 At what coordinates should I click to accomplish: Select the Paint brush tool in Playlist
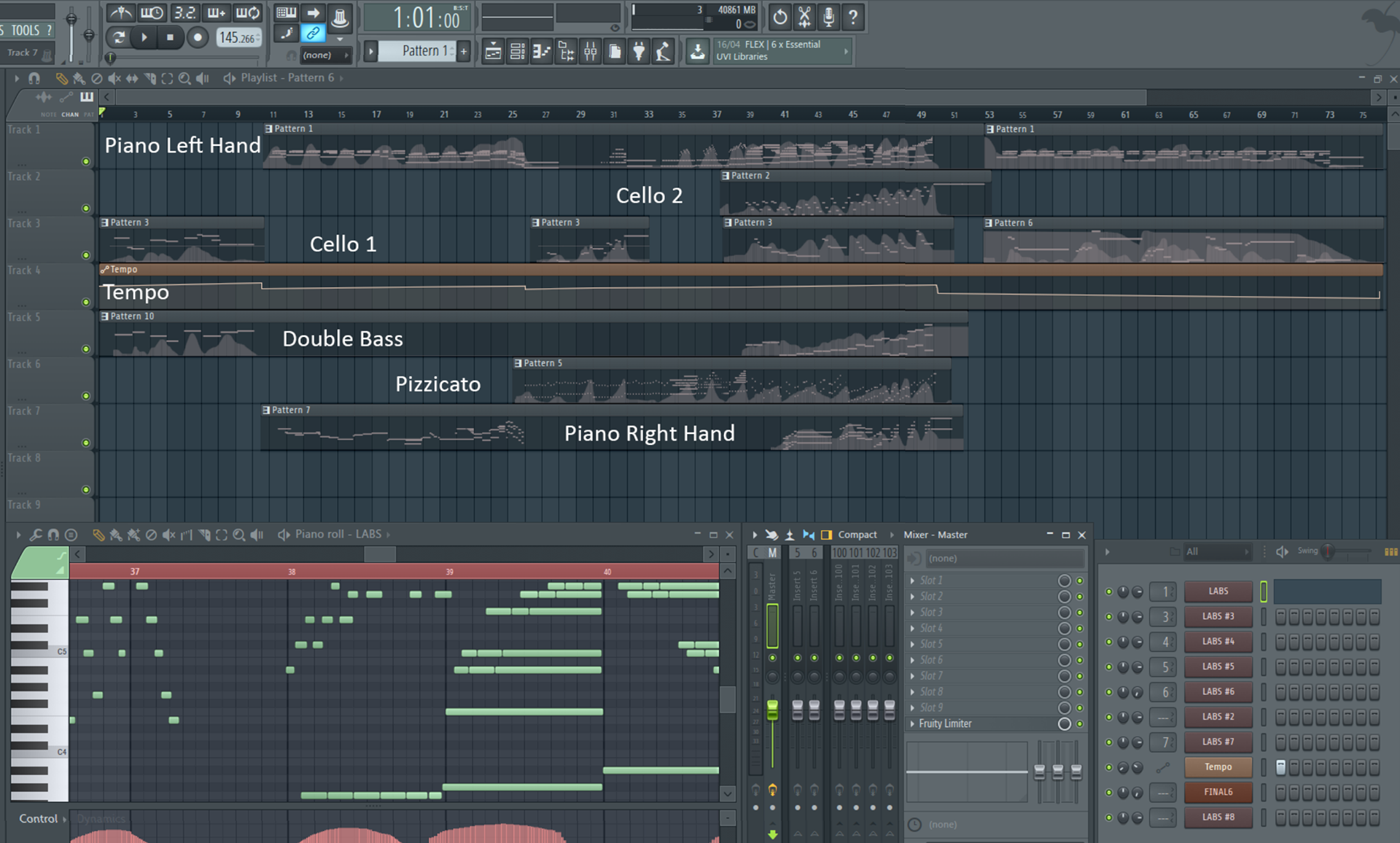pyautogui.click(x=79, y=78)
